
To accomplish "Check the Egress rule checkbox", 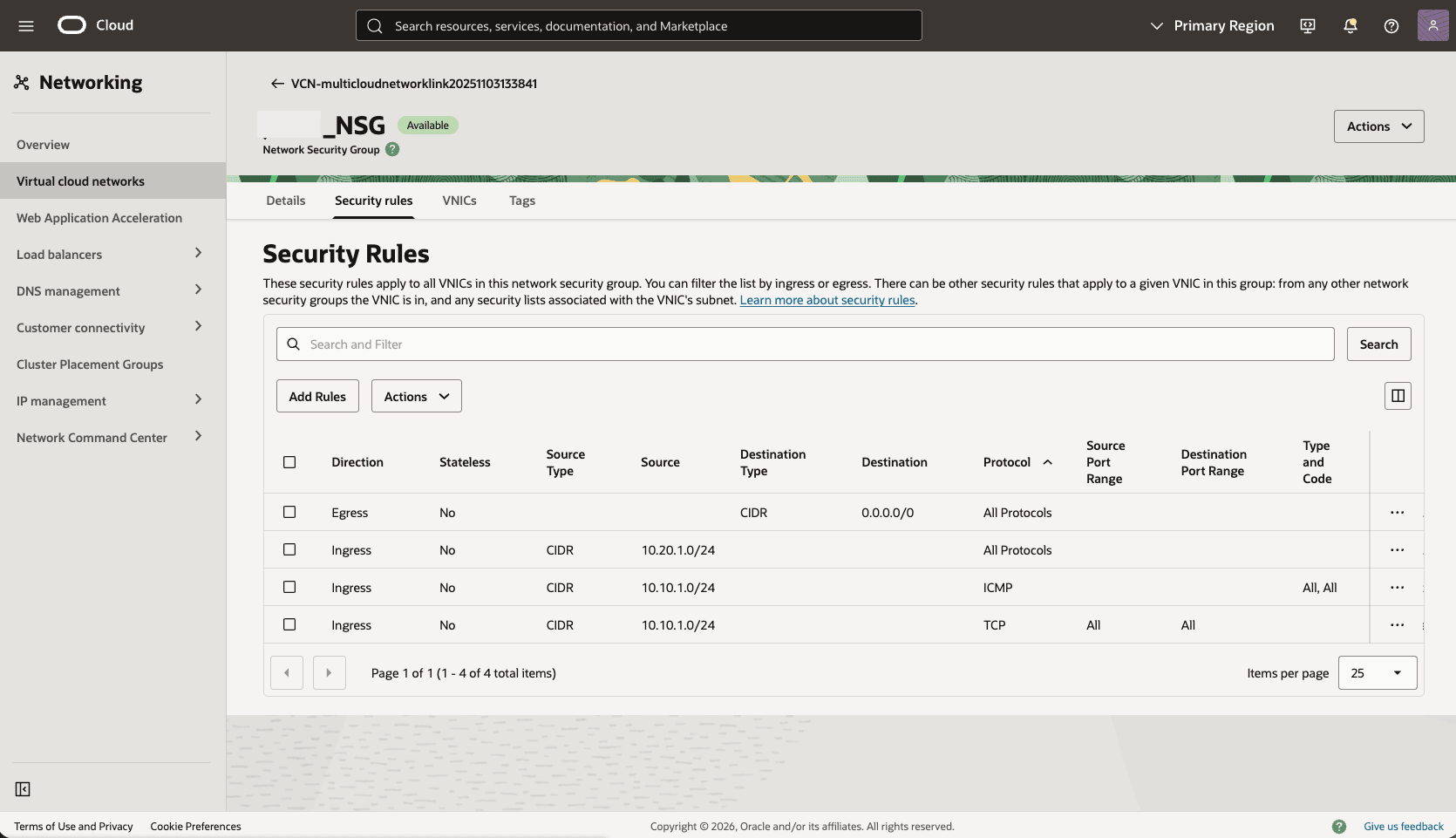I will click(x=289, y=512).
